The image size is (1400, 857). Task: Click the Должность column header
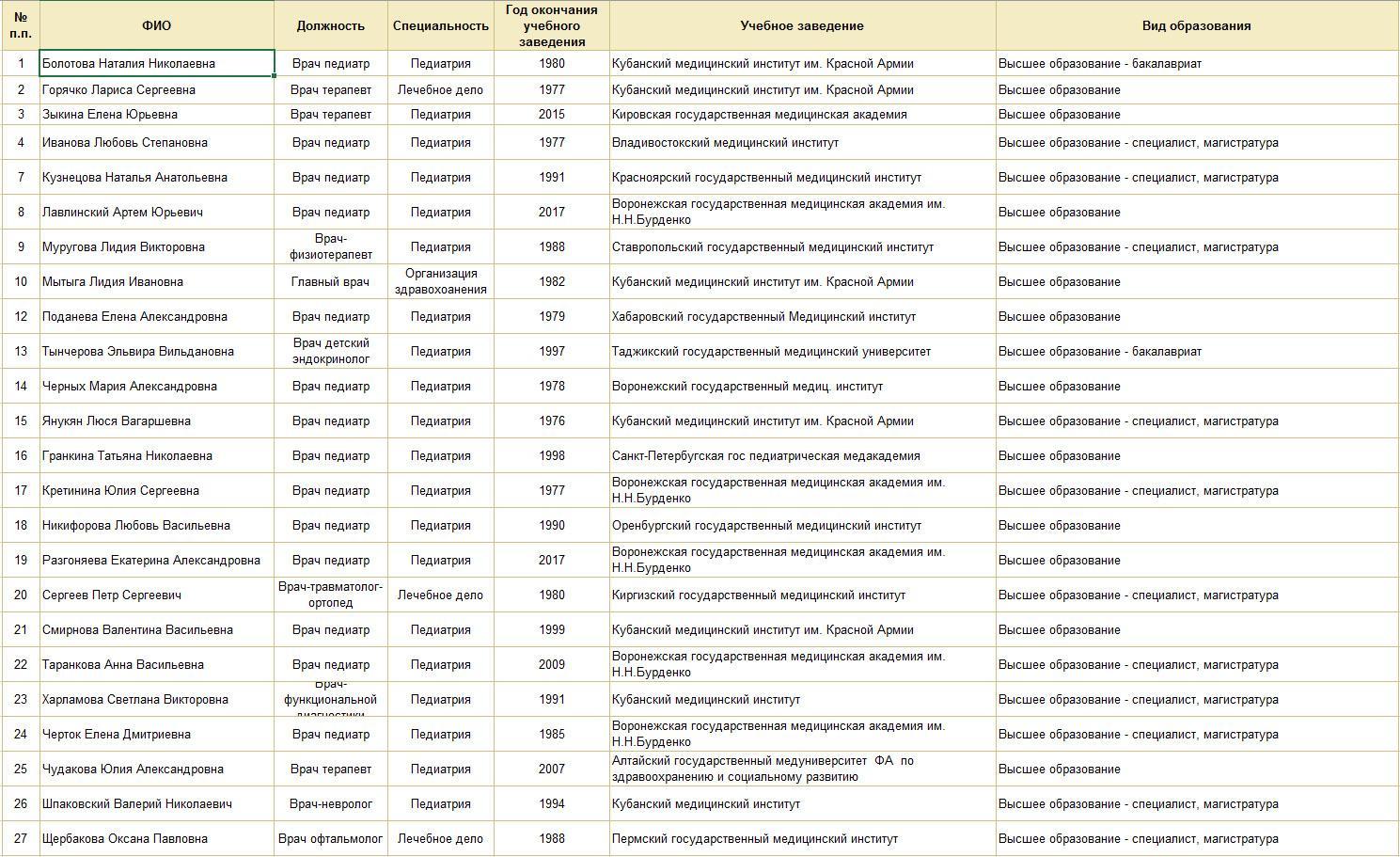tap(331, 25)
